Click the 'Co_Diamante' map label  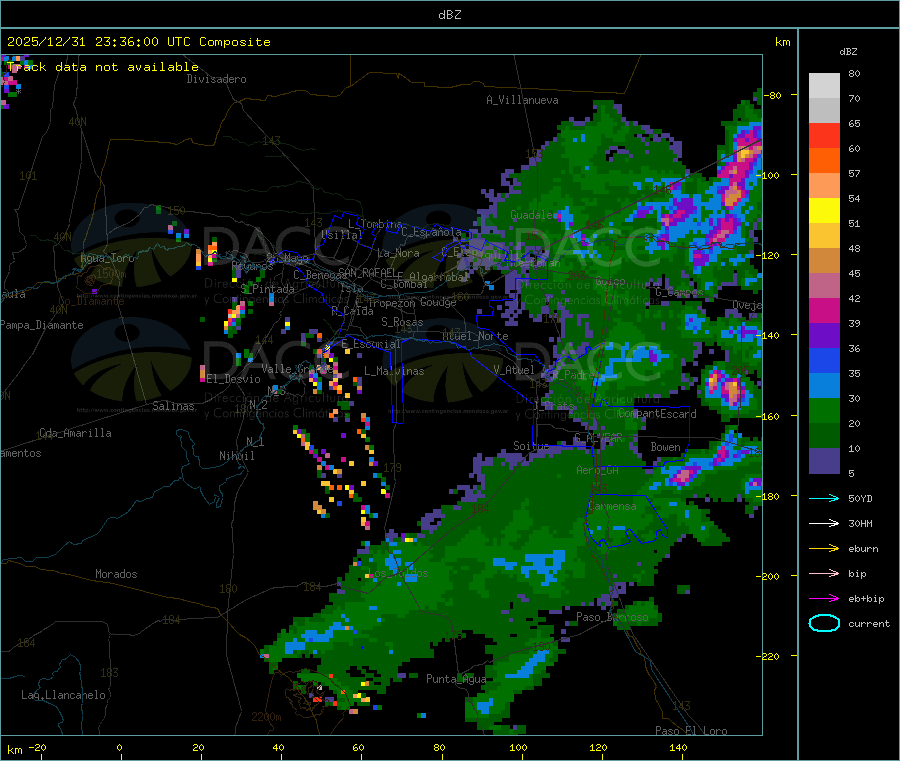[91, 301]
